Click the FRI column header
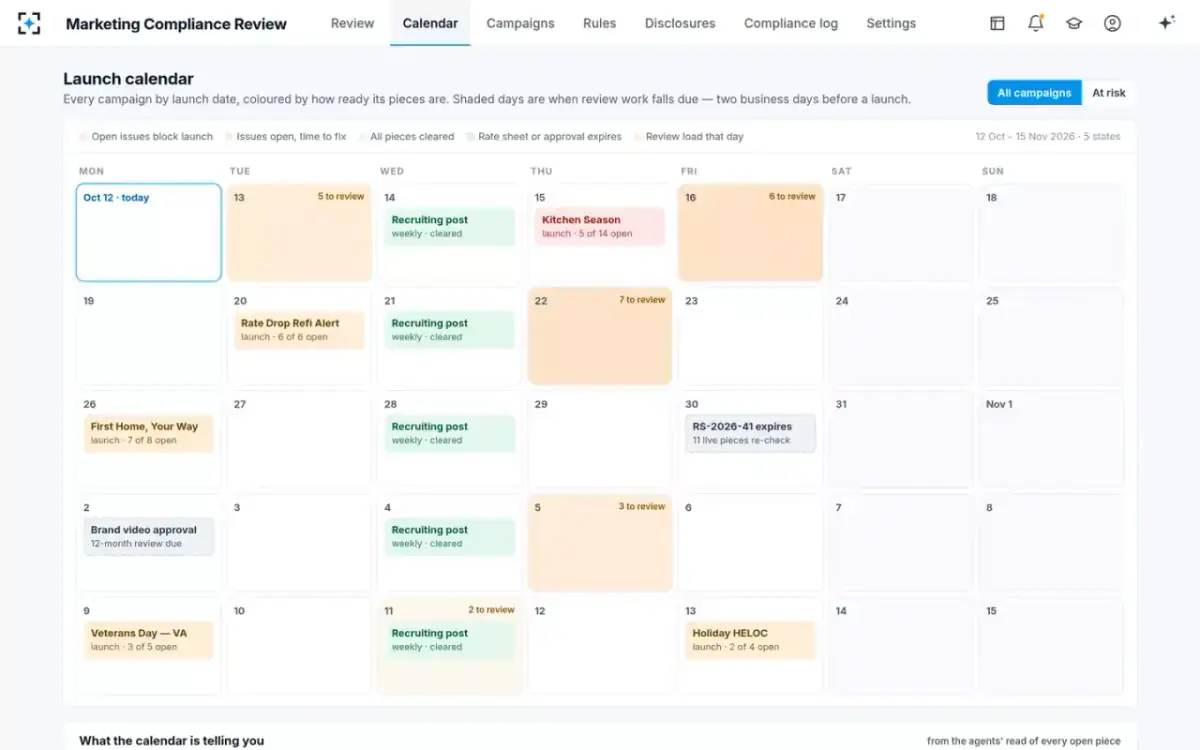Screen dimensions: 1200x750 [689, 171]
